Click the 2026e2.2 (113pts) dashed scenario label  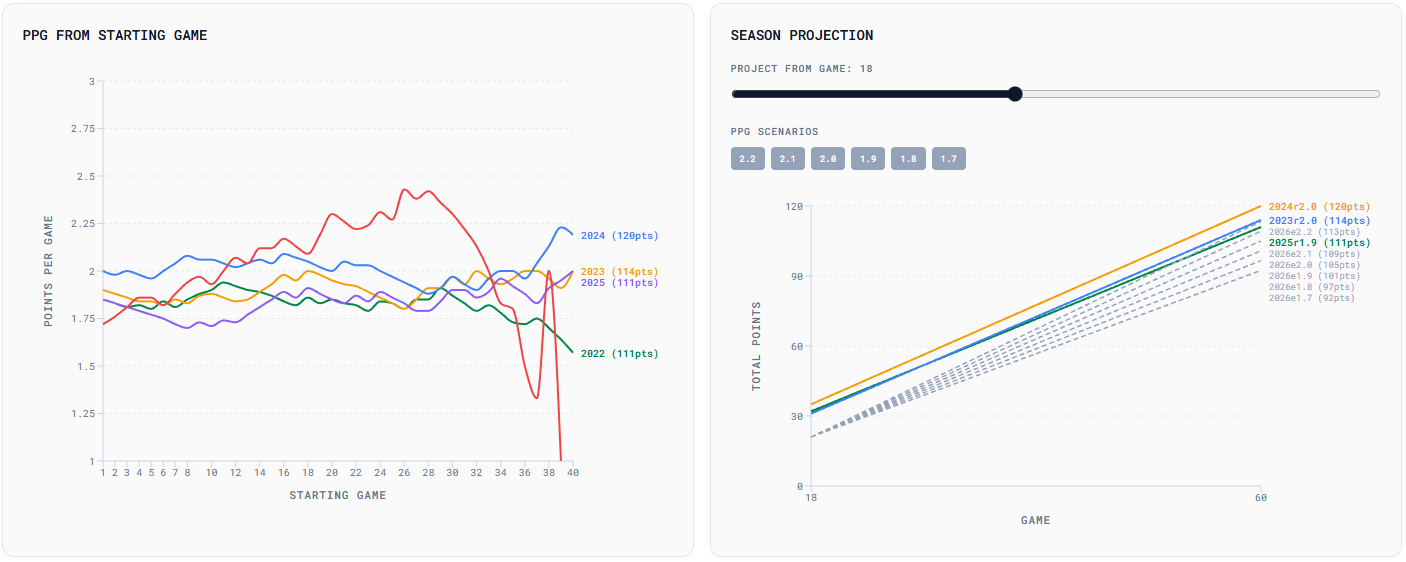click(x=1314, y=231)
